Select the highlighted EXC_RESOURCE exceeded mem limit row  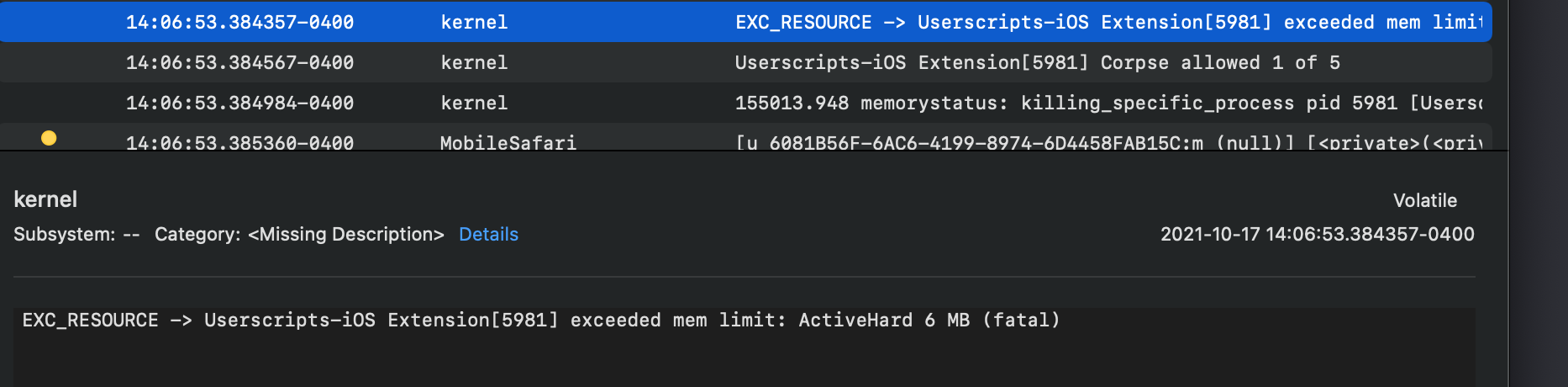click(746, 22)
